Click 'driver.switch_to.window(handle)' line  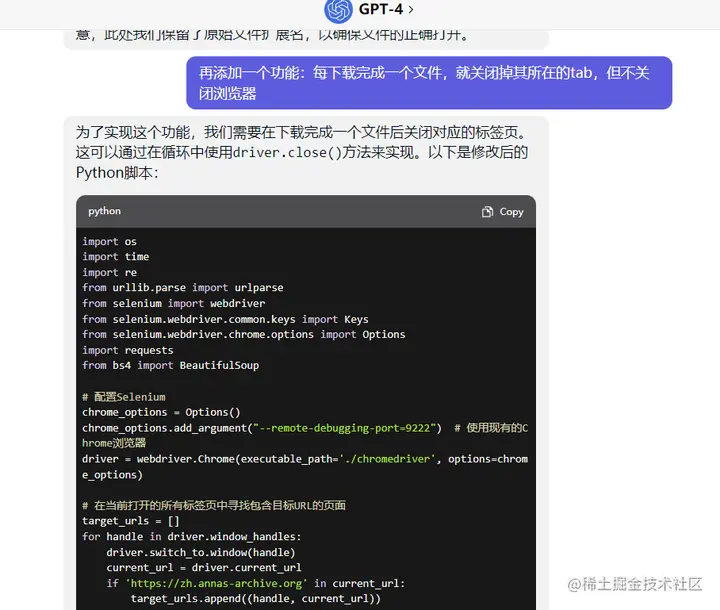tap(201, 553)
